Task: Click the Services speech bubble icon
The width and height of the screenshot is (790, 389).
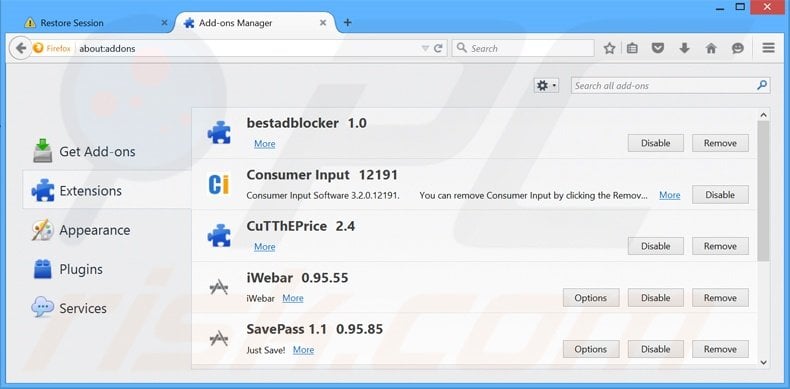Action: click(42, 307)
